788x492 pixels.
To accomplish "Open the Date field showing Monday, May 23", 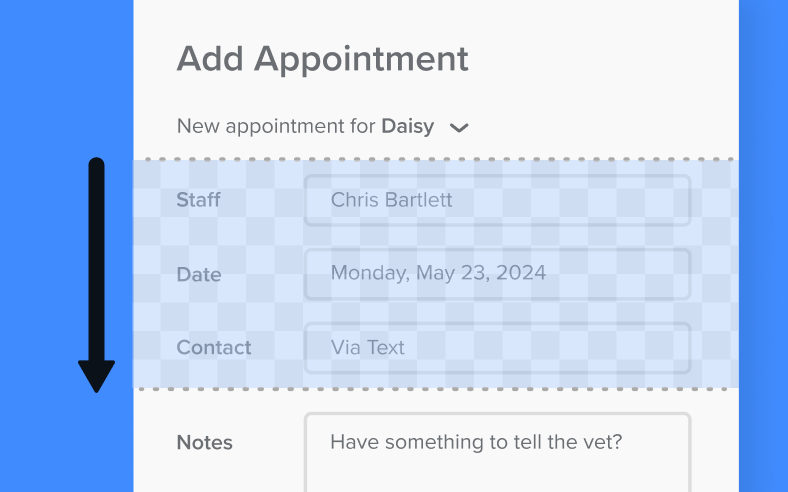I will pyautogui.click(x=497, y=273).
